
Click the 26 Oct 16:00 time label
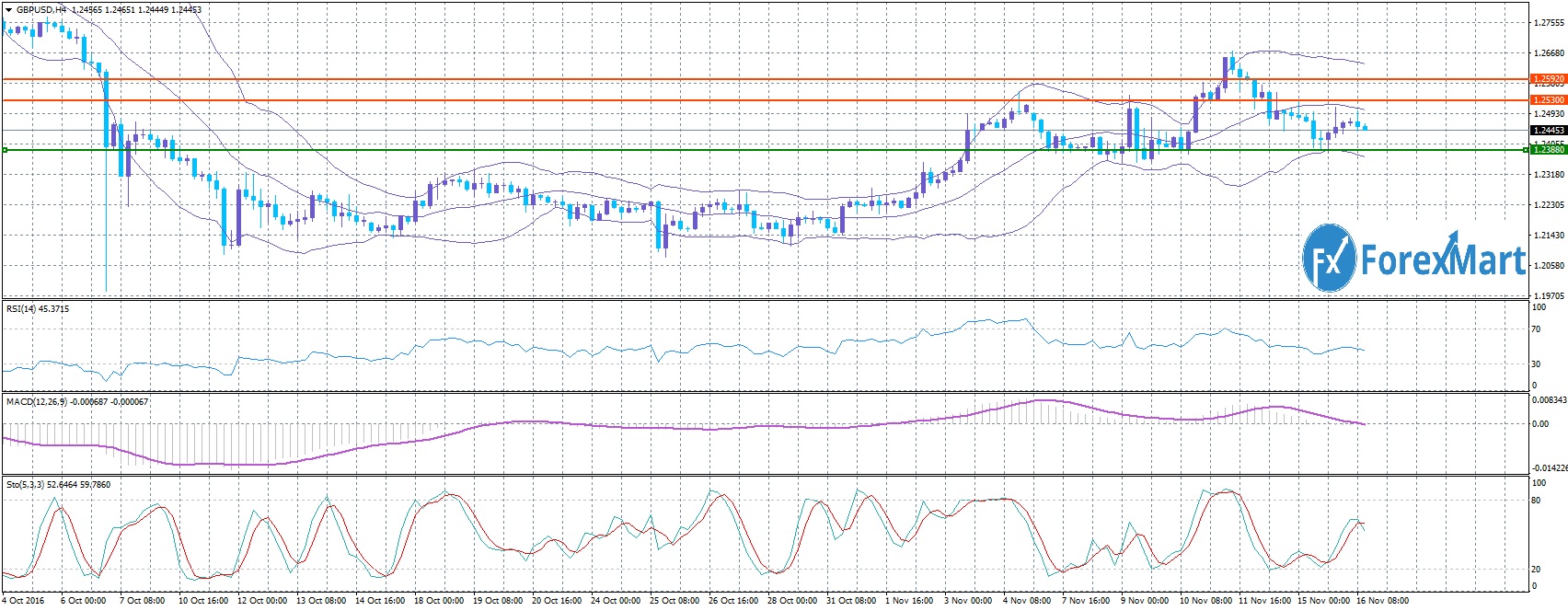click(732, 601)
